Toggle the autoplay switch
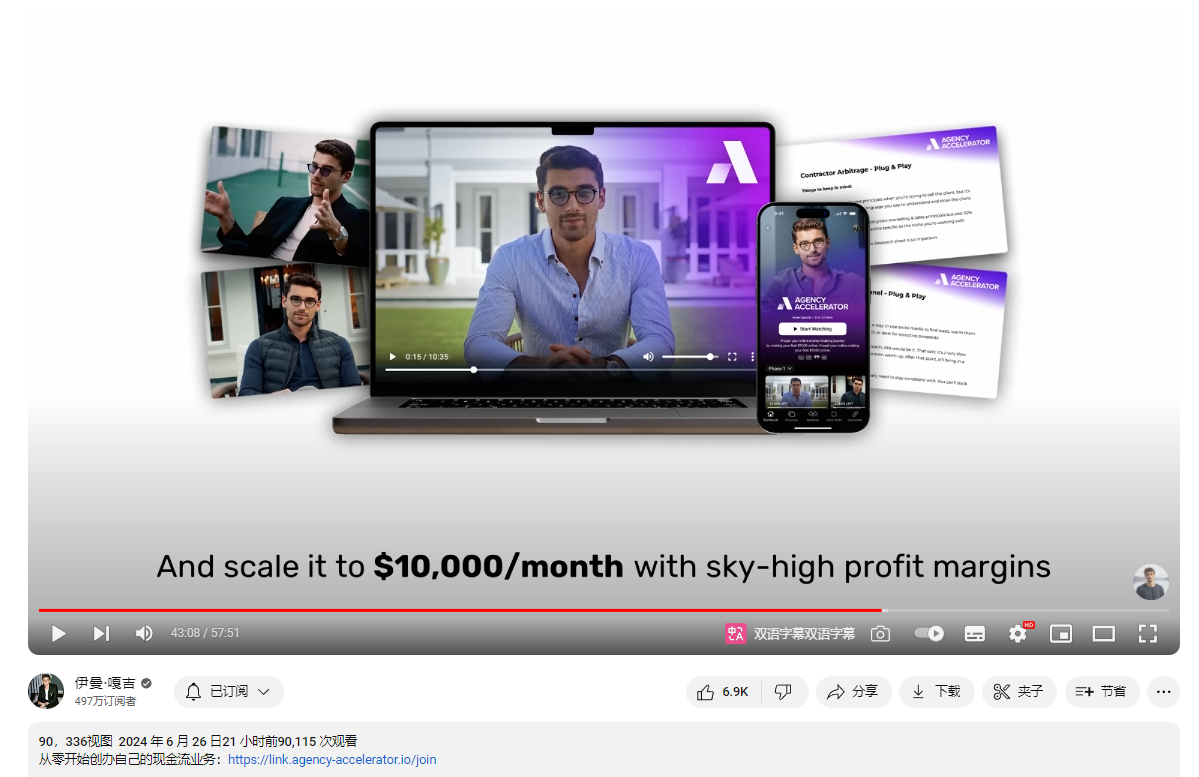 click(x=929, y=633)
